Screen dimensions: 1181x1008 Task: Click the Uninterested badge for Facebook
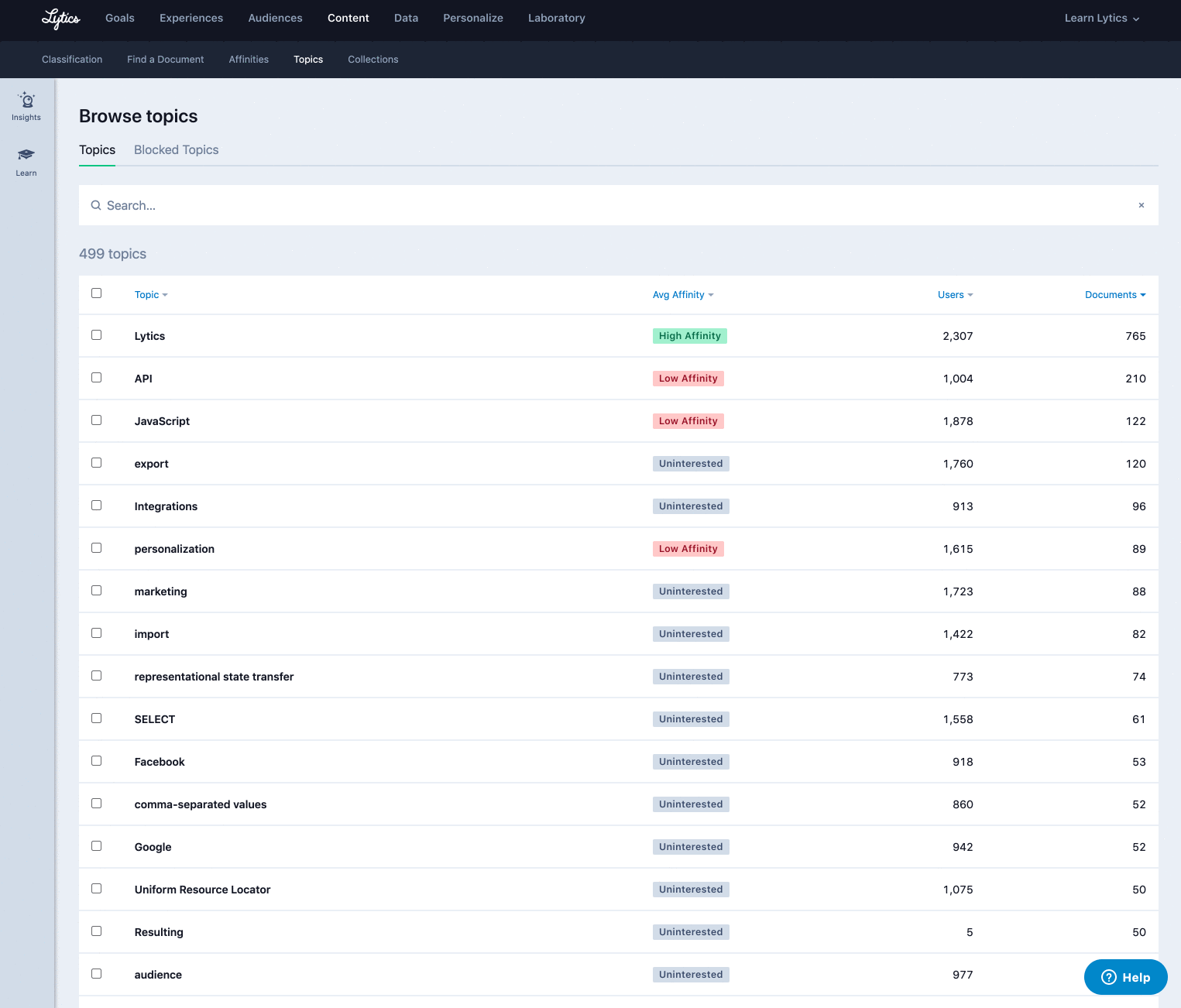point(691,762)
